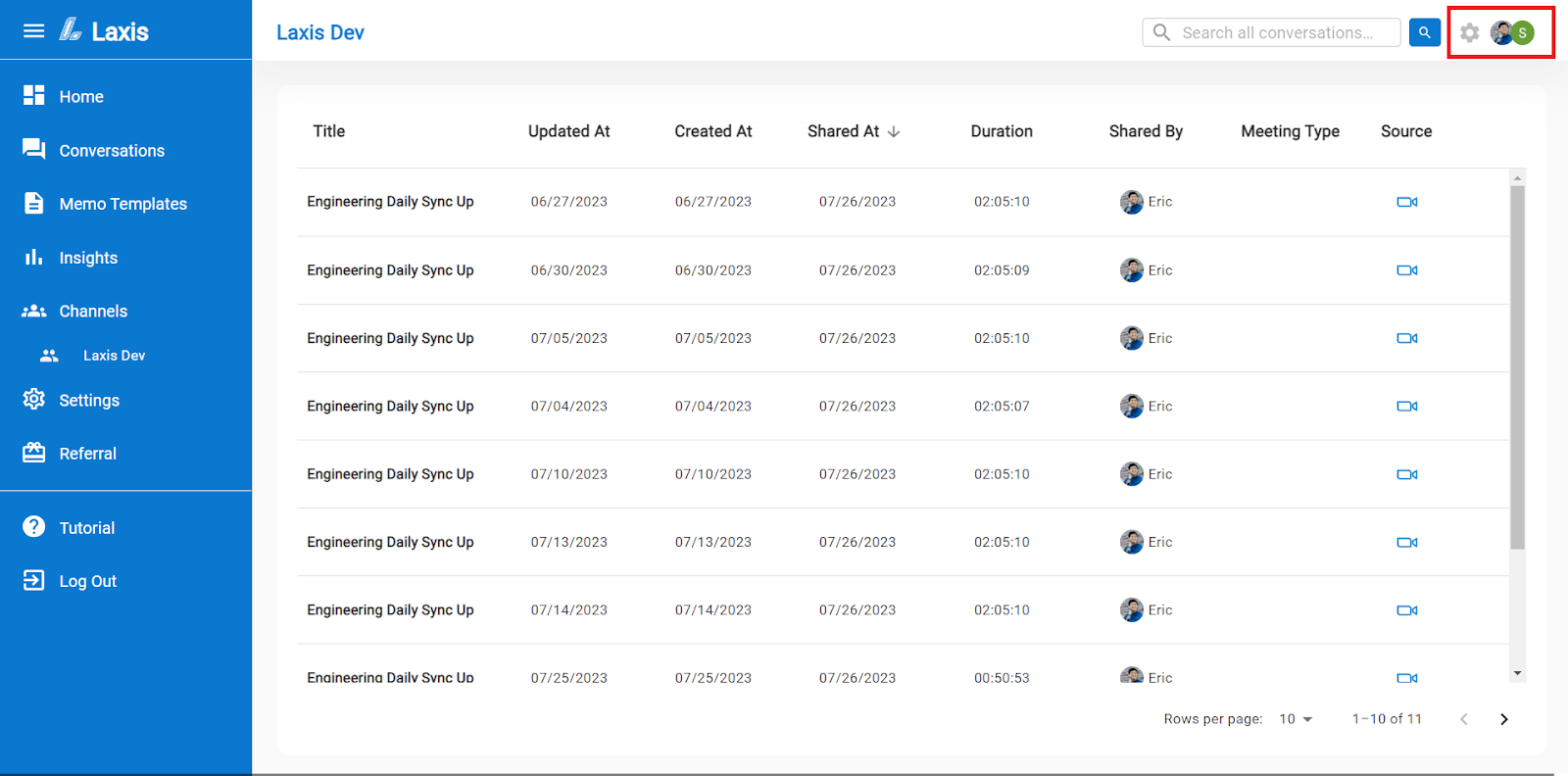Toggle the Shared At sort arrow

pos(894,132)
